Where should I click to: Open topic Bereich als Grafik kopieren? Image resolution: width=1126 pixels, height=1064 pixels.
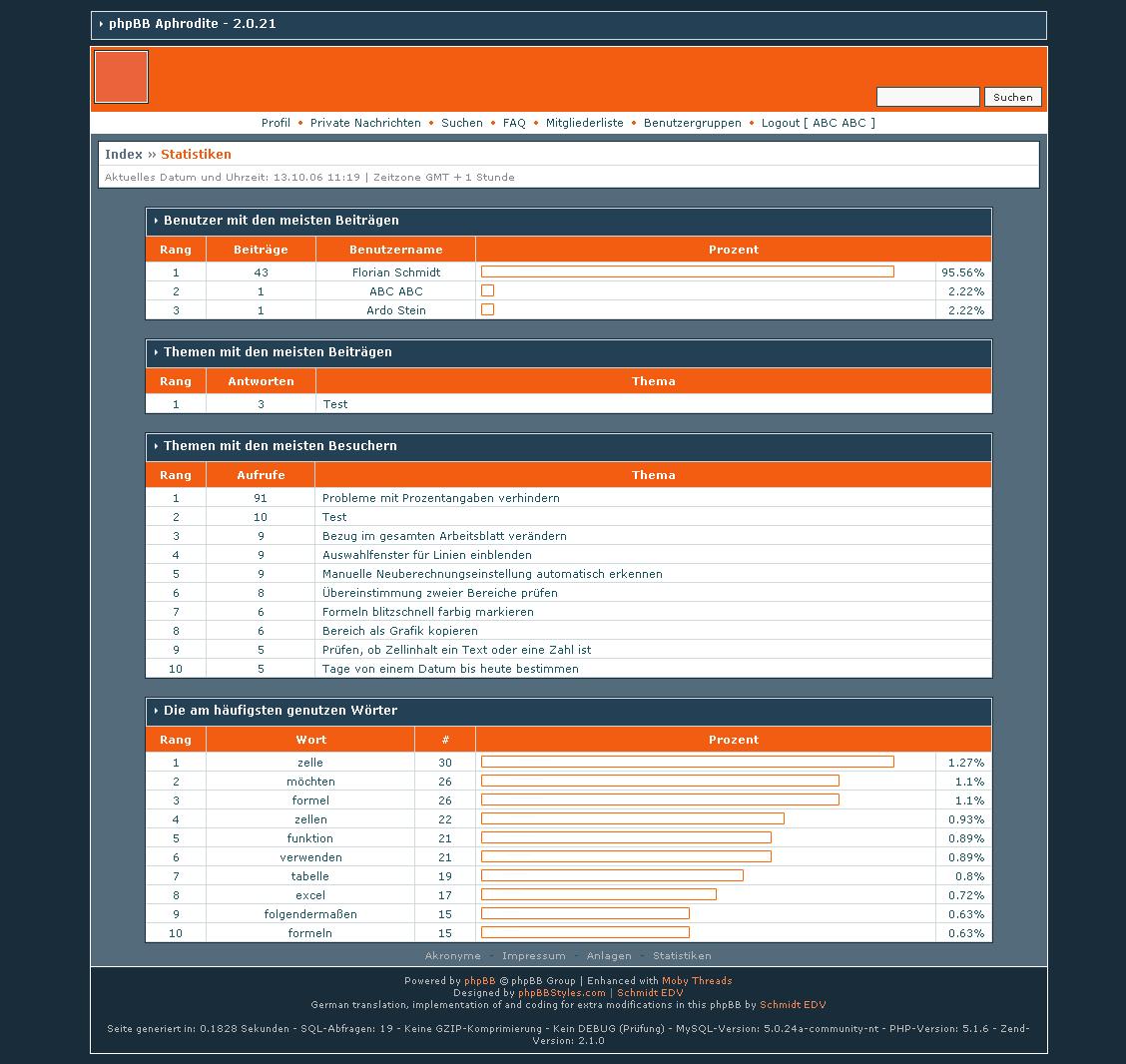(x=399, y=631)
